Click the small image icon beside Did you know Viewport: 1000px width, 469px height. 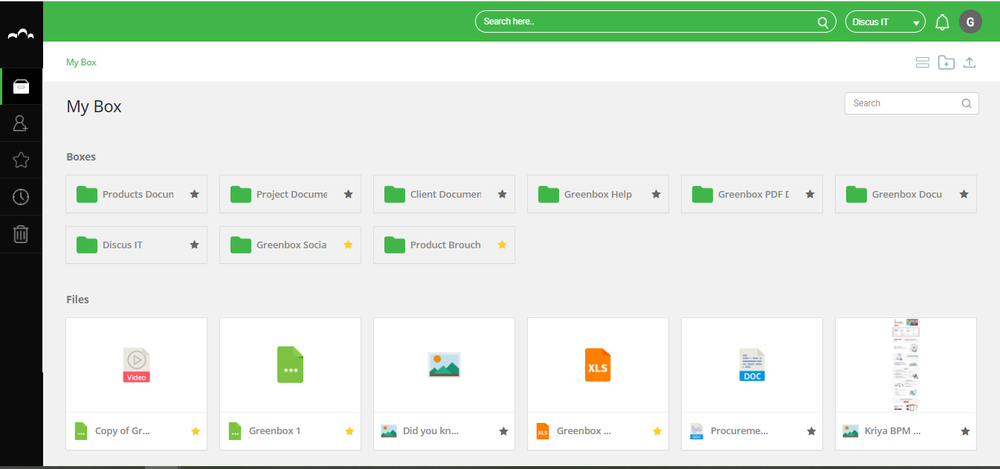click(388, 431)
